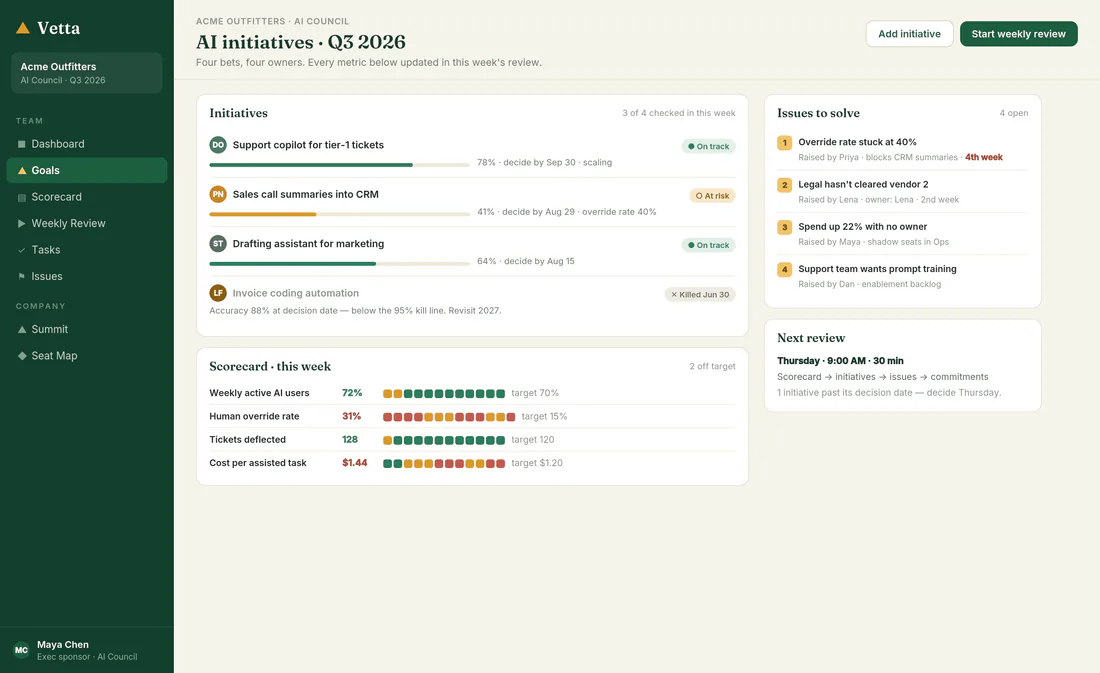
Task: Open issue Support team wants prompt training
Action: pos(877,269)
